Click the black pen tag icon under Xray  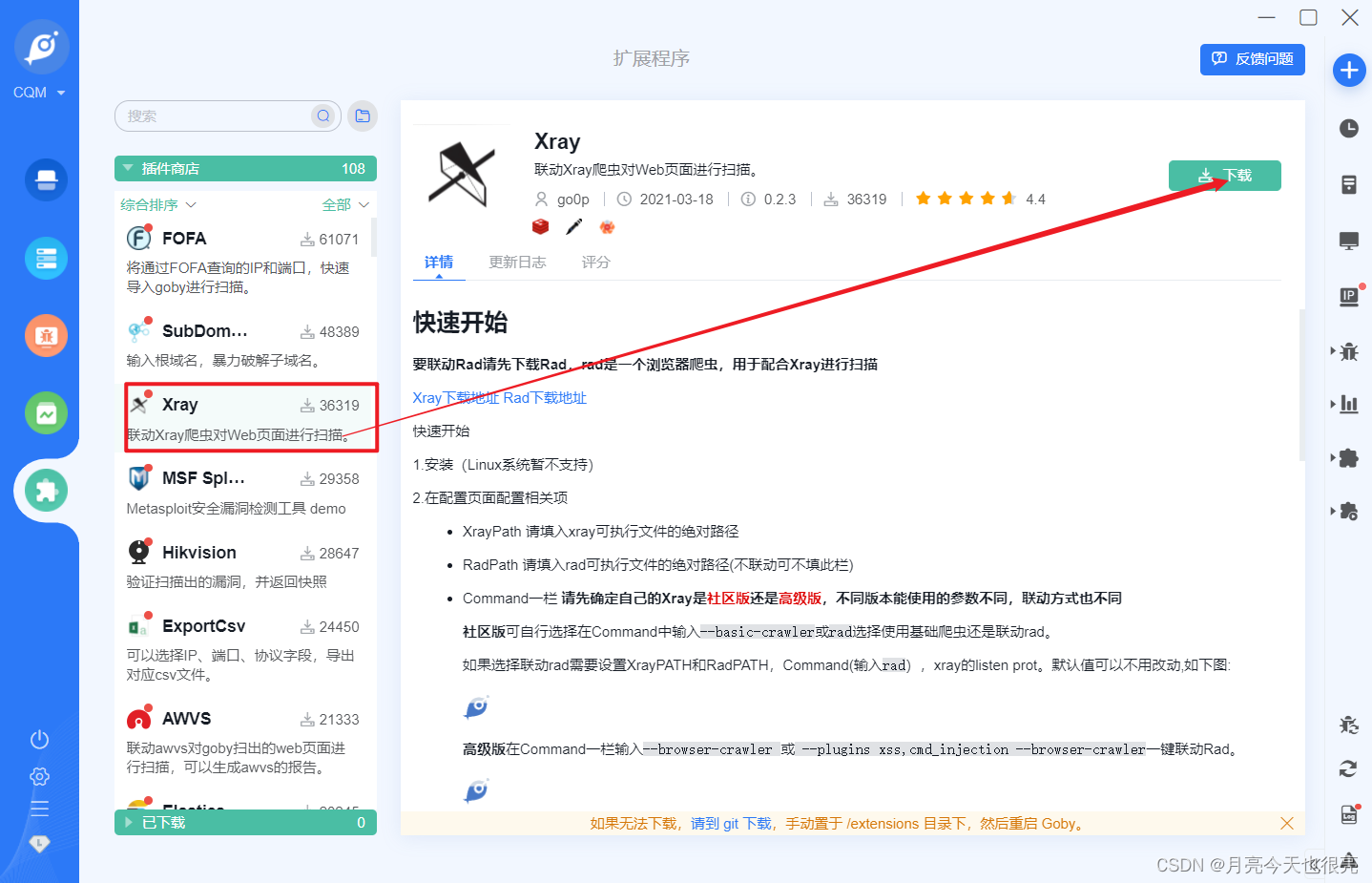573,226
